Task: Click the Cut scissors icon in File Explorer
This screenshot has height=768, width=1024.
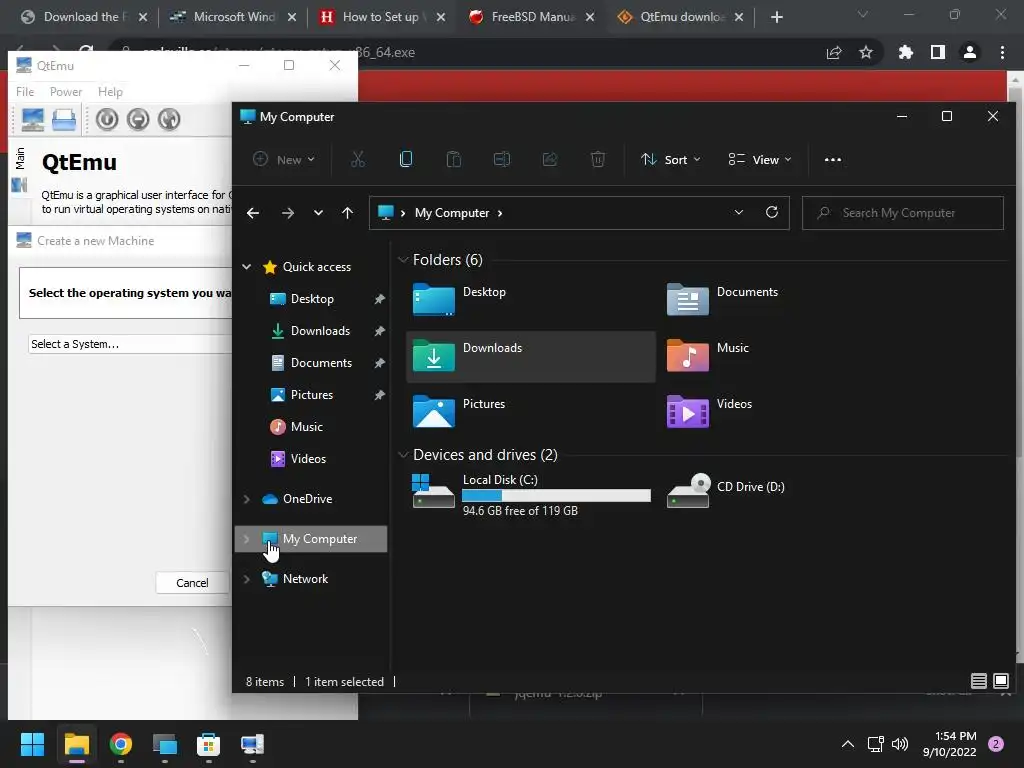Action: pyautogui.click(x=358, y=159)
